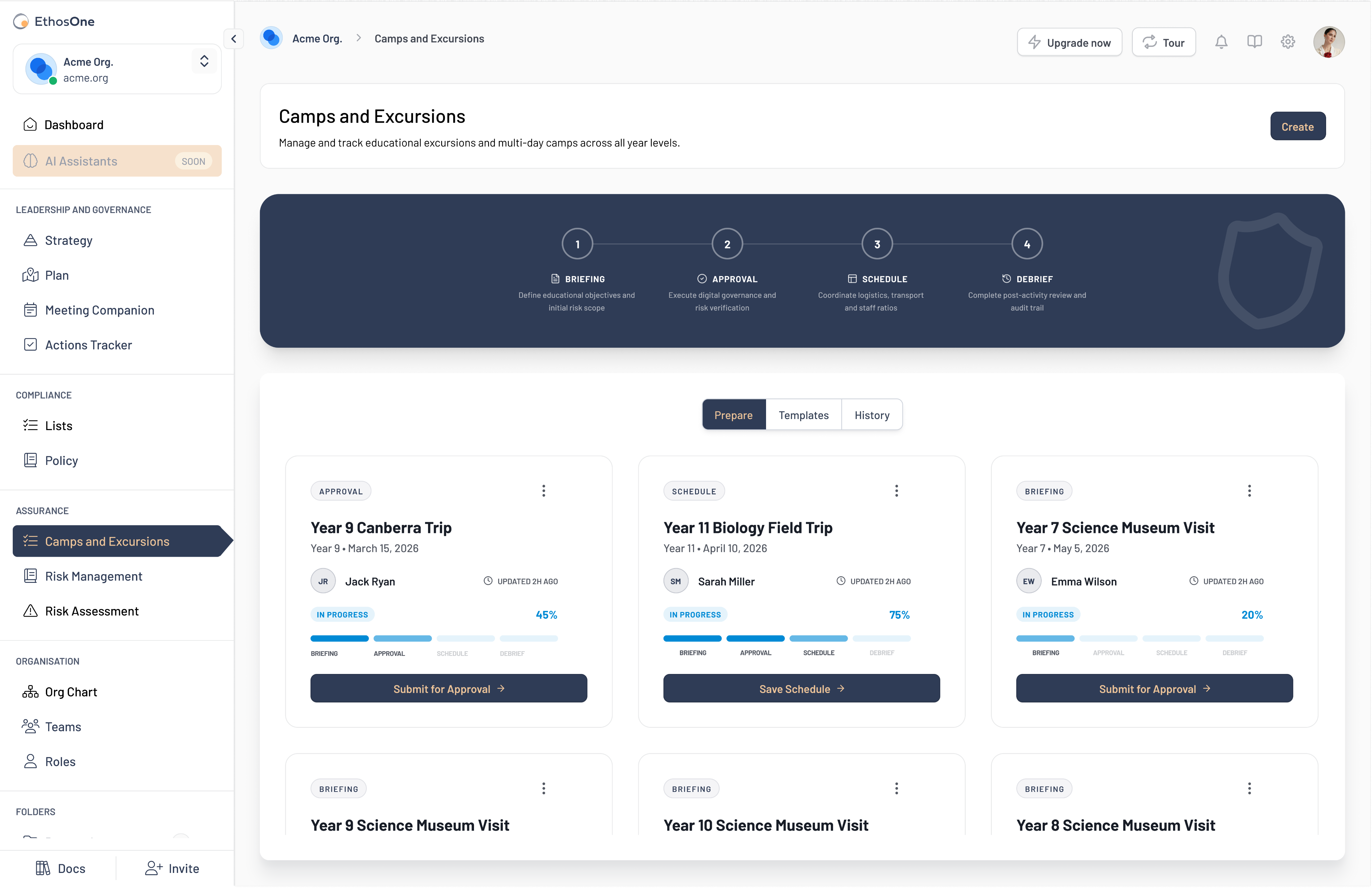Open options menu on Year 9 Canberra Trip
This screenshot has width=1372, height=888.
544,491
